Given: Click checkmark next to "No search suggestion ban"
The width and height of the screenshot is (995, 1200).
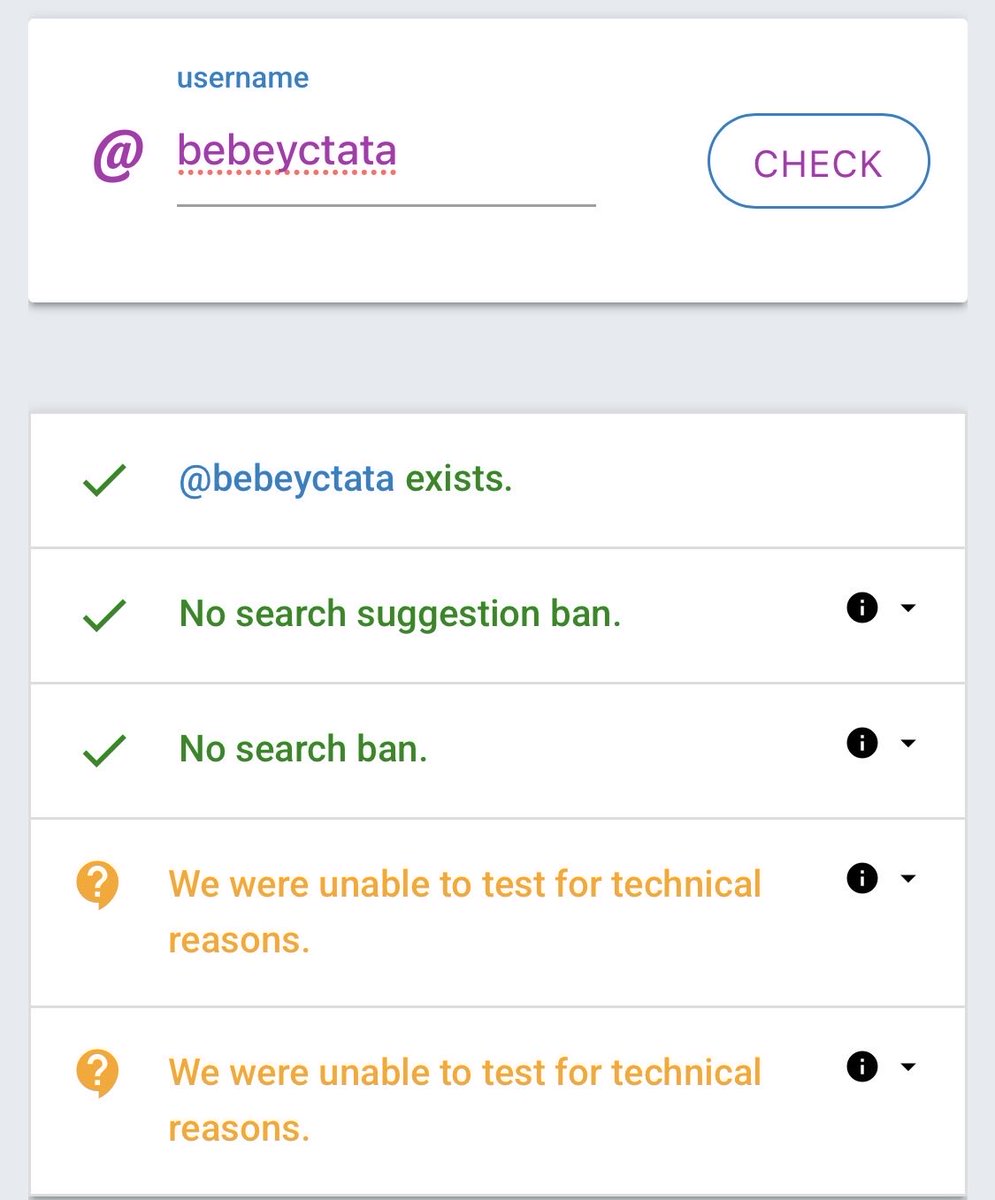Looking at the screenshot, I should [104, 615].
